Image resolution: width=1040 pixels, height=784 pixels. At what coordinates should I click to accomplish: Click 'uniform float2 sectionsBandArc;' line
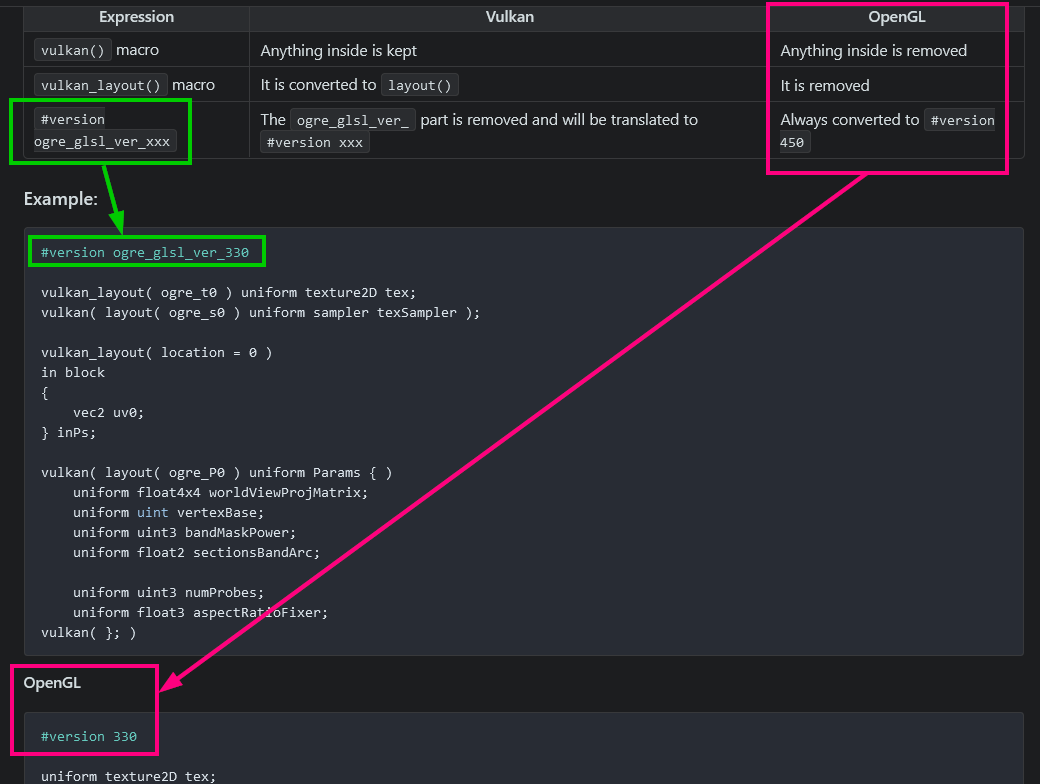click(196, 552)
